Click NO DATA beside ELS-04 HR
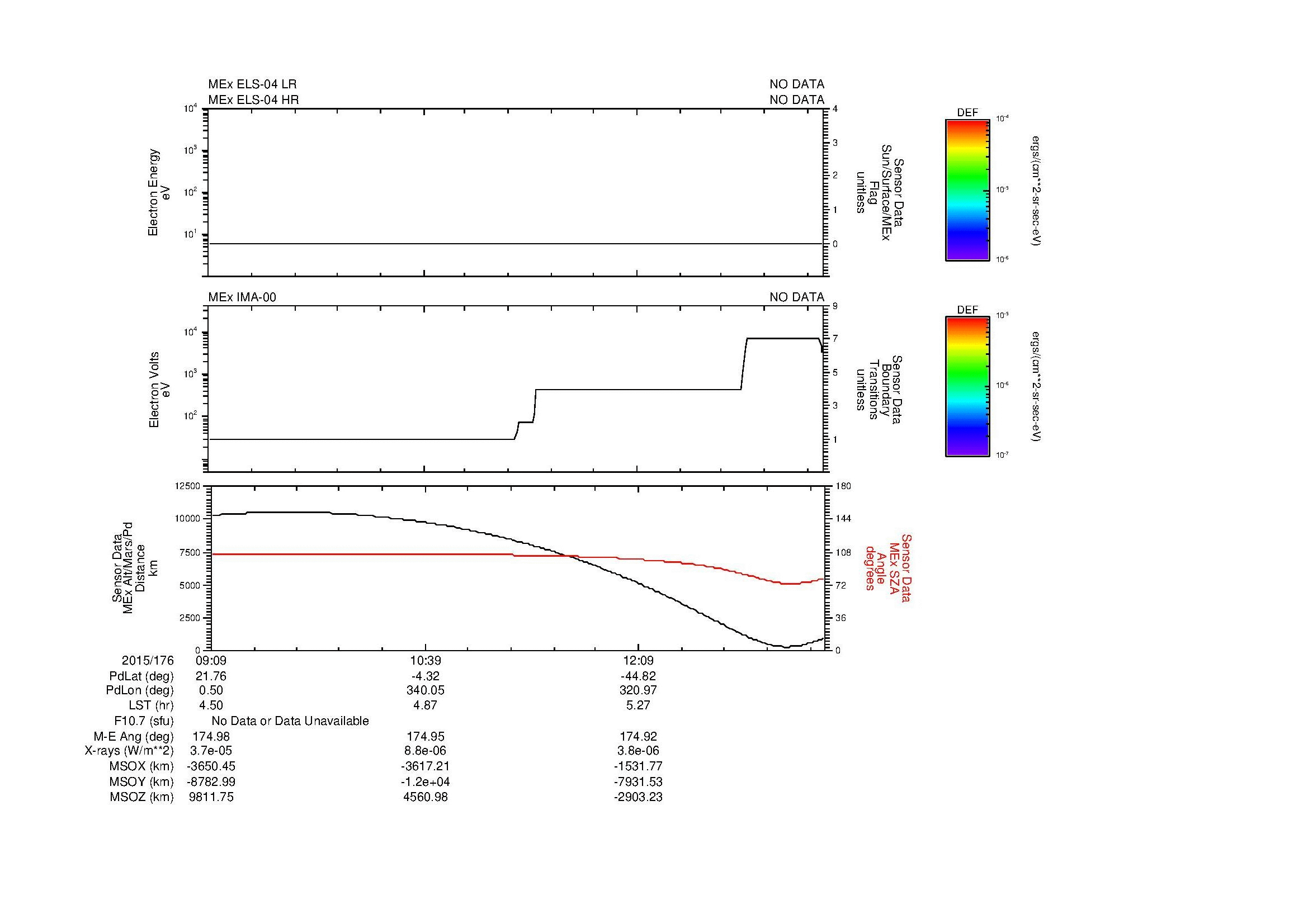 (796, 99)
